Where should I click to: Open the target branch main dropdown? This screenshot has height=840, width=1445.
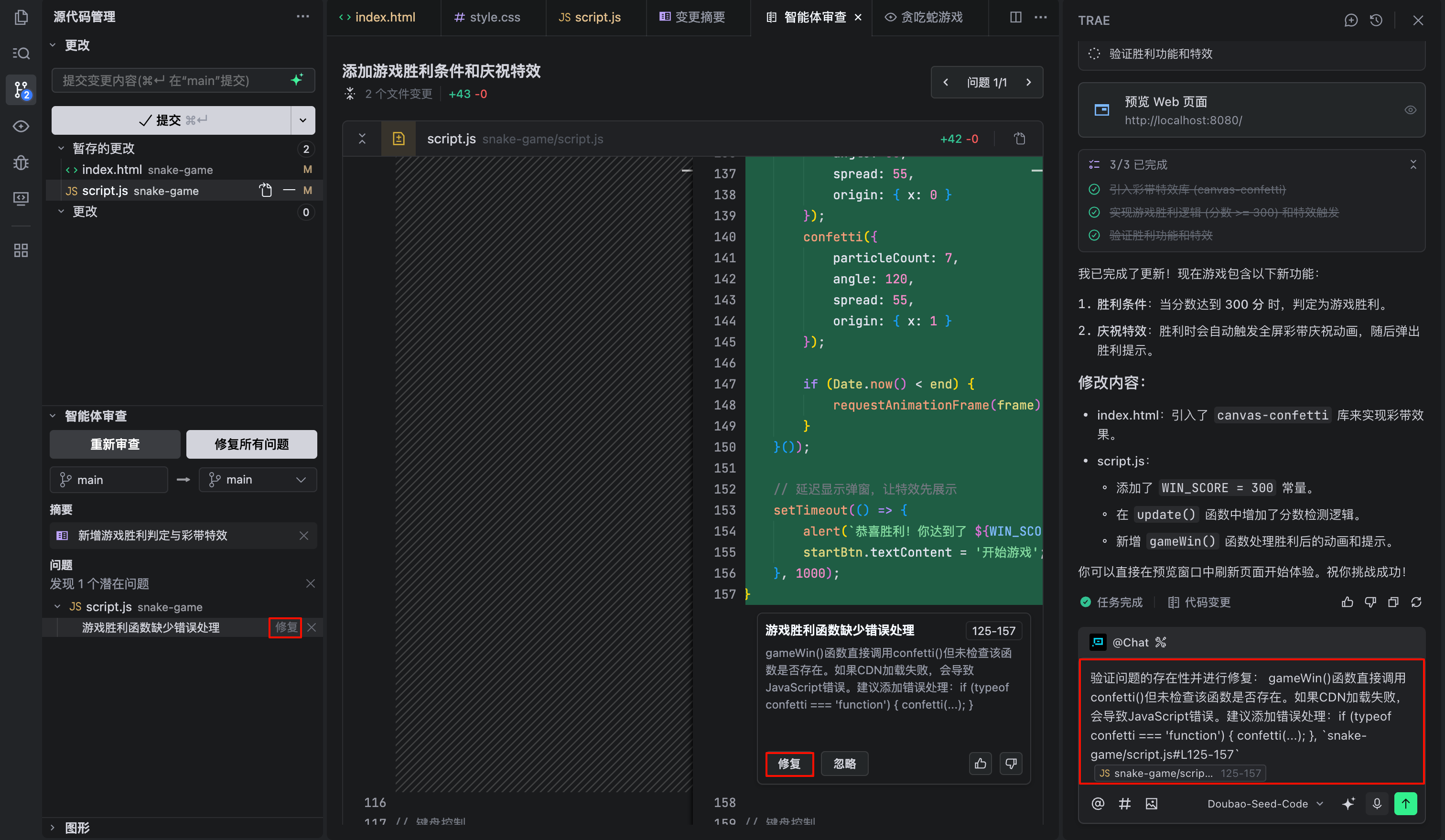pyautogui.click(x=258, y=479)
